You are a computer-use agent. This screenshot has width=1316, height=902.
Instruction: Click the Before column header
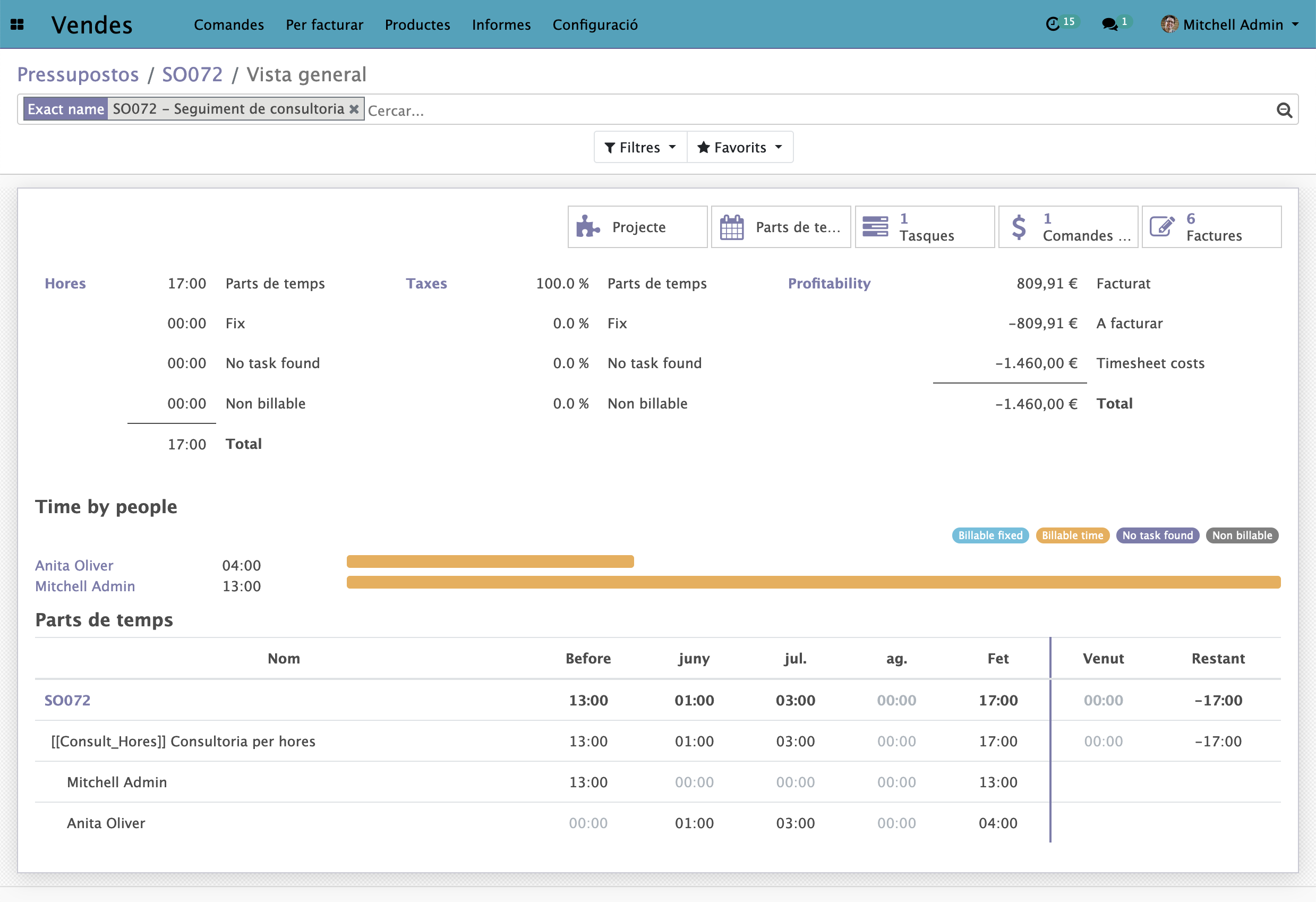click(588, 658)
